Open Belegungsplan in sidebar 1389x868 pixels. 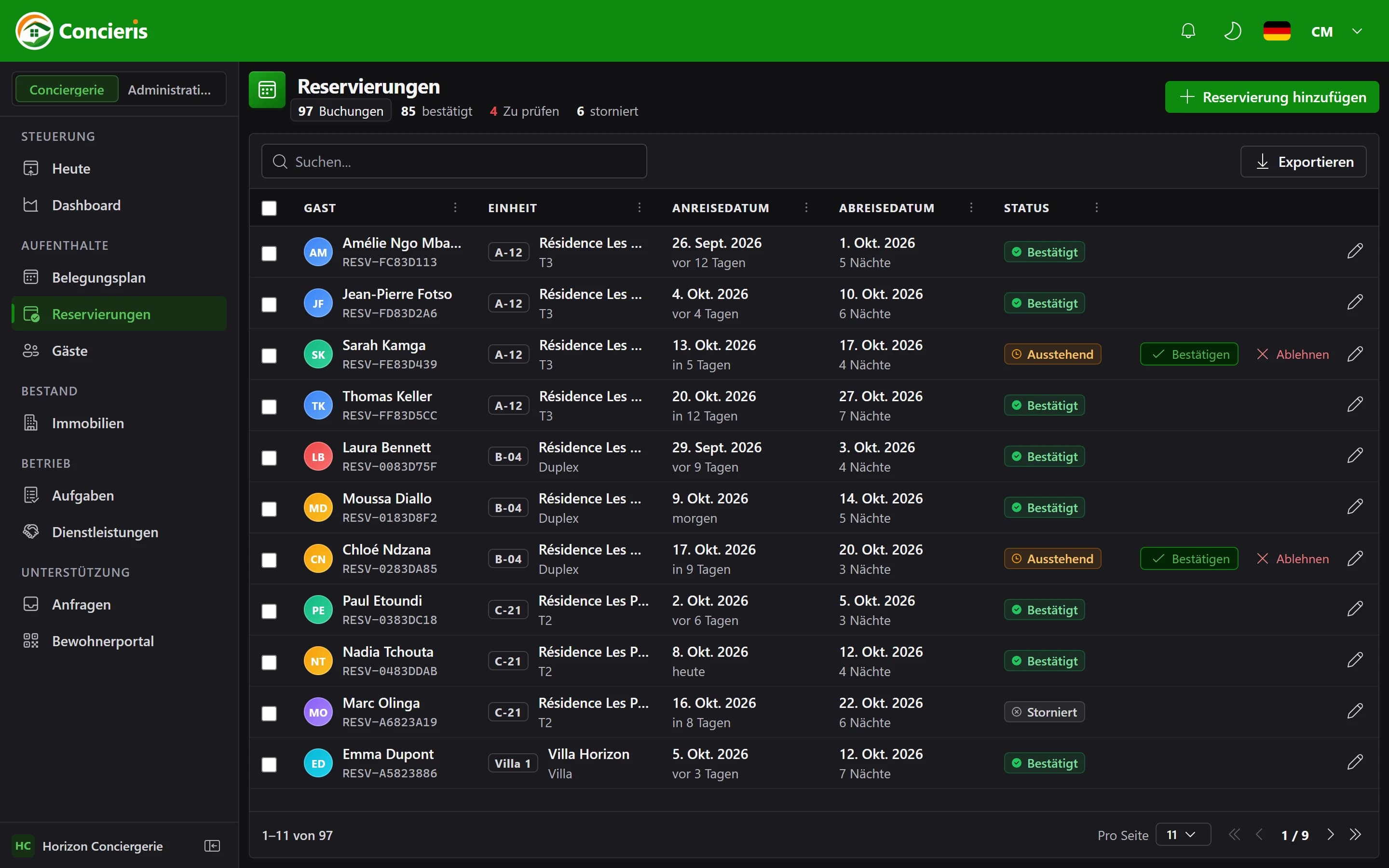pos(120,277)
